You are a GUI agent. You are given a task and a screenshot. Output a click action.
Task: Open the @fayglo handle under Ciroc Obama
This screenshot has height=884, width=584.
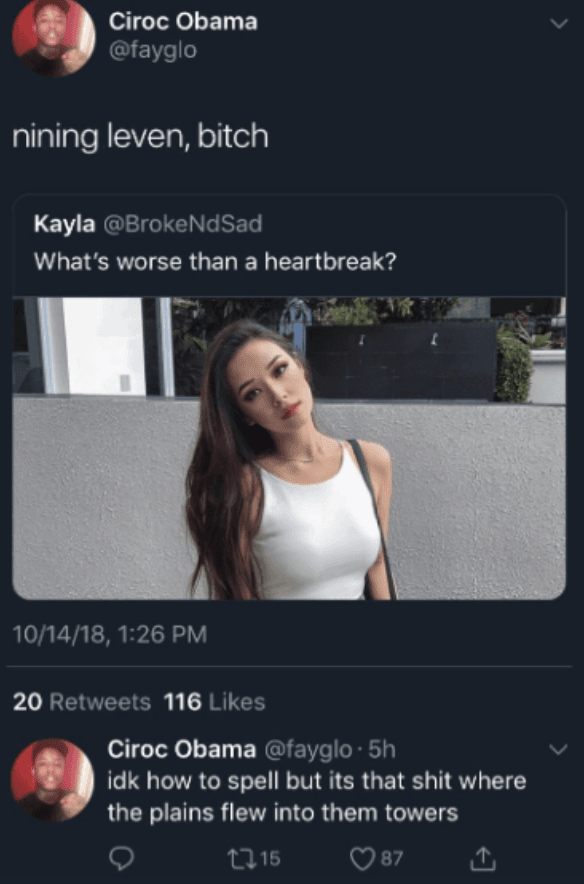(x=153, y=50)
